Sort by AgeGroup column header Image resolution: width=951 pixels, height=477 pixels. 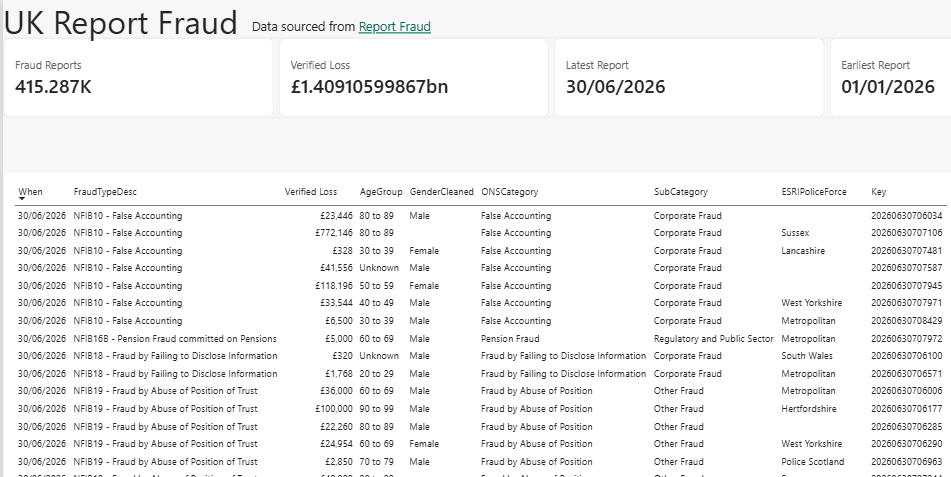[x=381, y=192]
